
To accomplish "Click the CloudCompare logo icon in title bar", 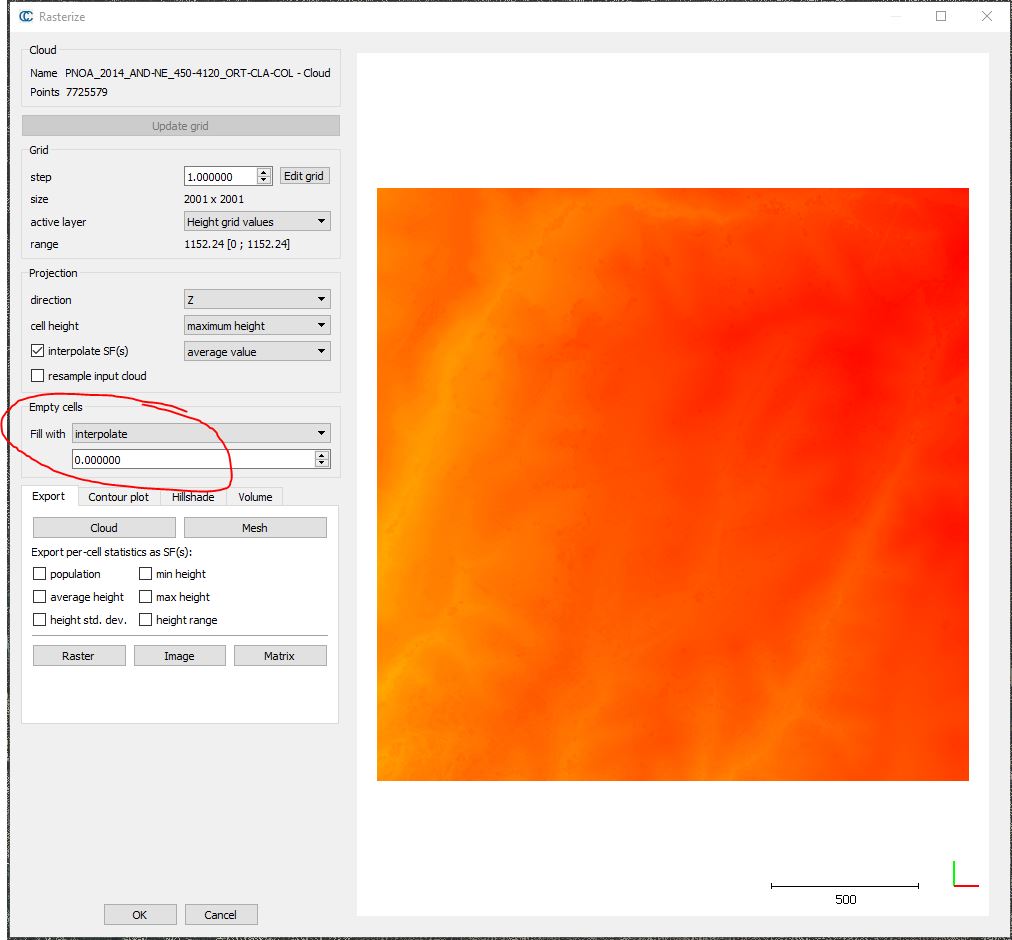I will pos(26,16).
